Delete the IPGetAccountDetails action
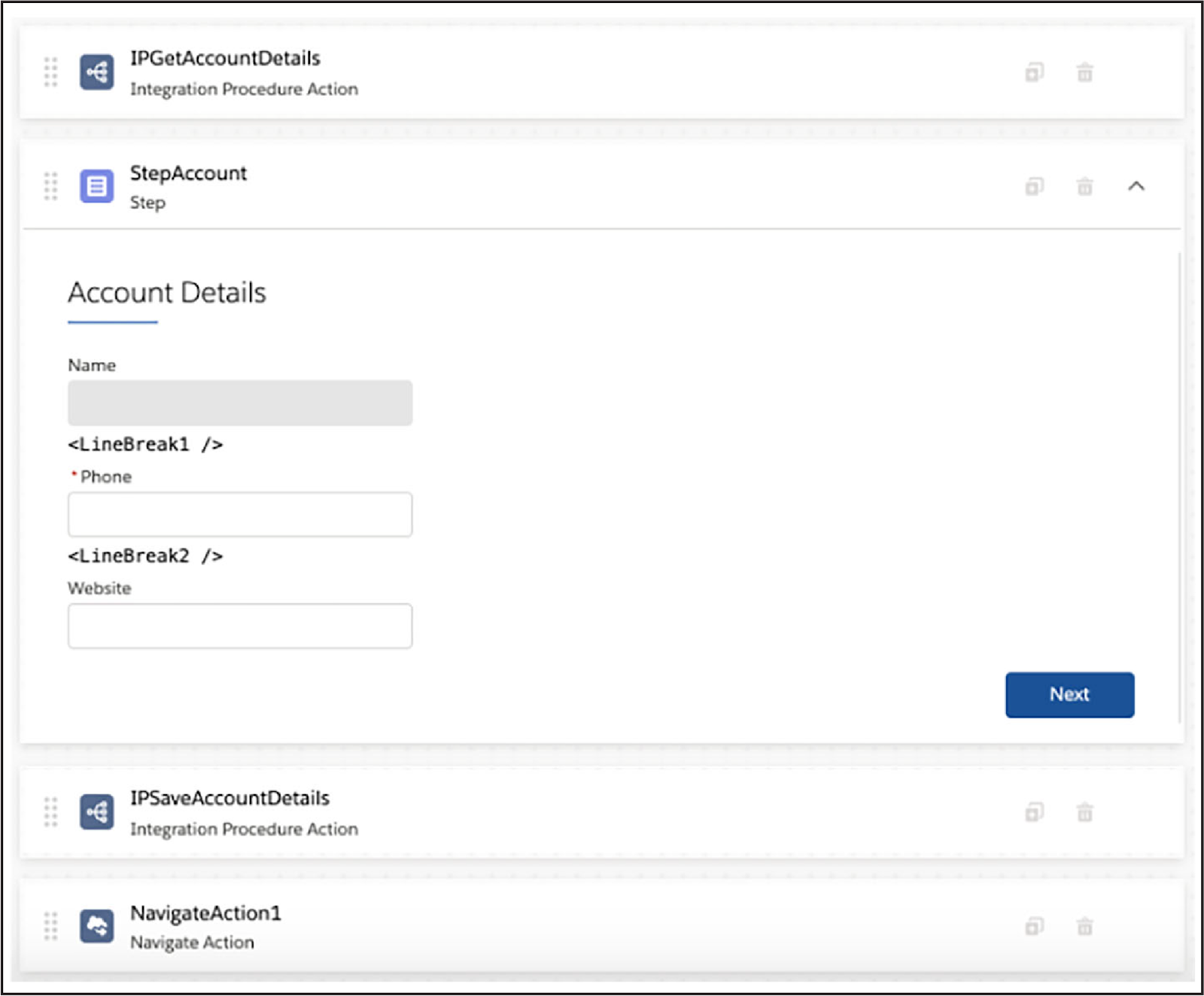 [1084, 72]
